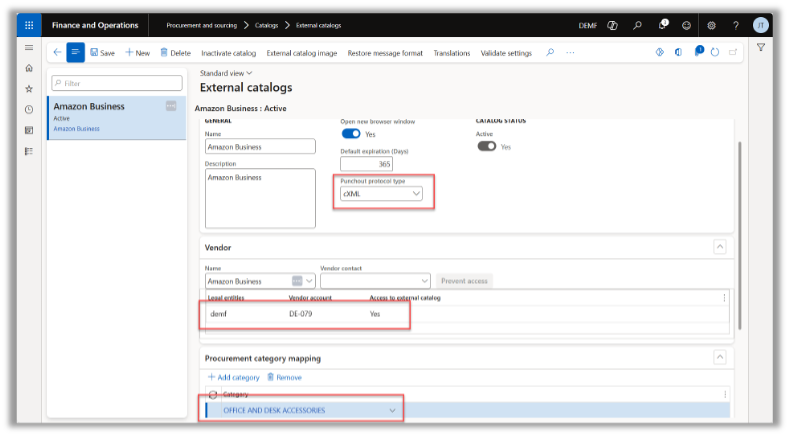This screenshot has width=790, height=438.
Task: Open feedback smiley icon
Action: (x=686, y=25)
